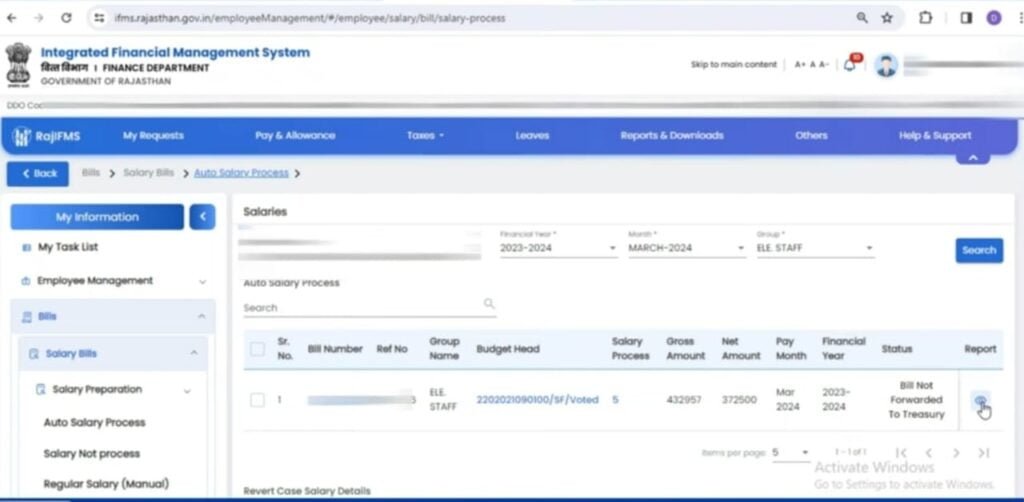Collapse Bills section in sidebar
This screenshot has height=502, width=1024.
pos(112,317)
